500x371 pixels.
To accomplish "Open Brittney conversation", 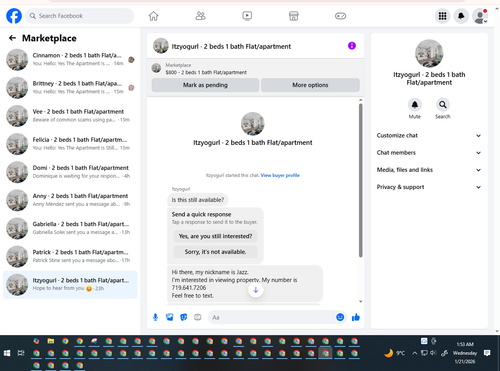I will coord(70,87).
